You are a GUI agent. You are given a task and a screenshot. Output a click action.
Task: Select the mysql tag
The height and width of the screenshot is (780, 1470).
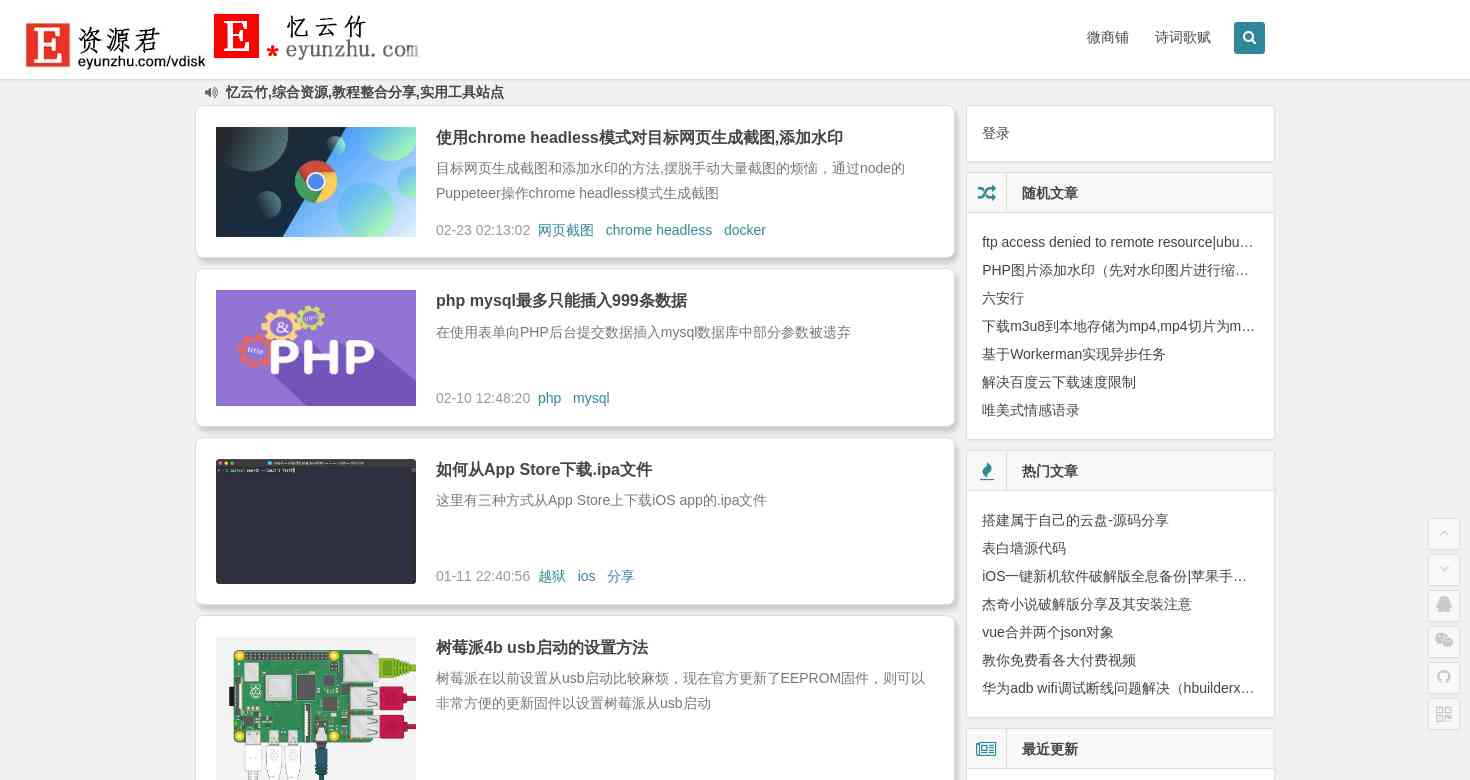coord(591,398)
